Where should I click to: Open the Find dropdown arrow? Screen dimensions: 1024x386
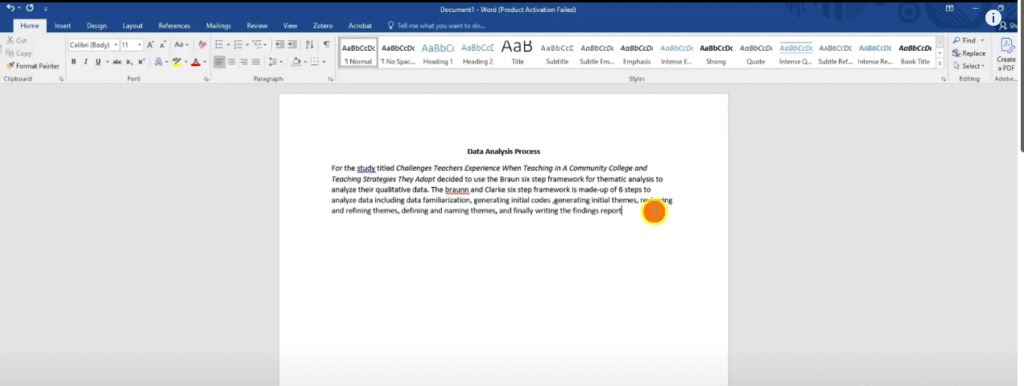tap(982, 40)
